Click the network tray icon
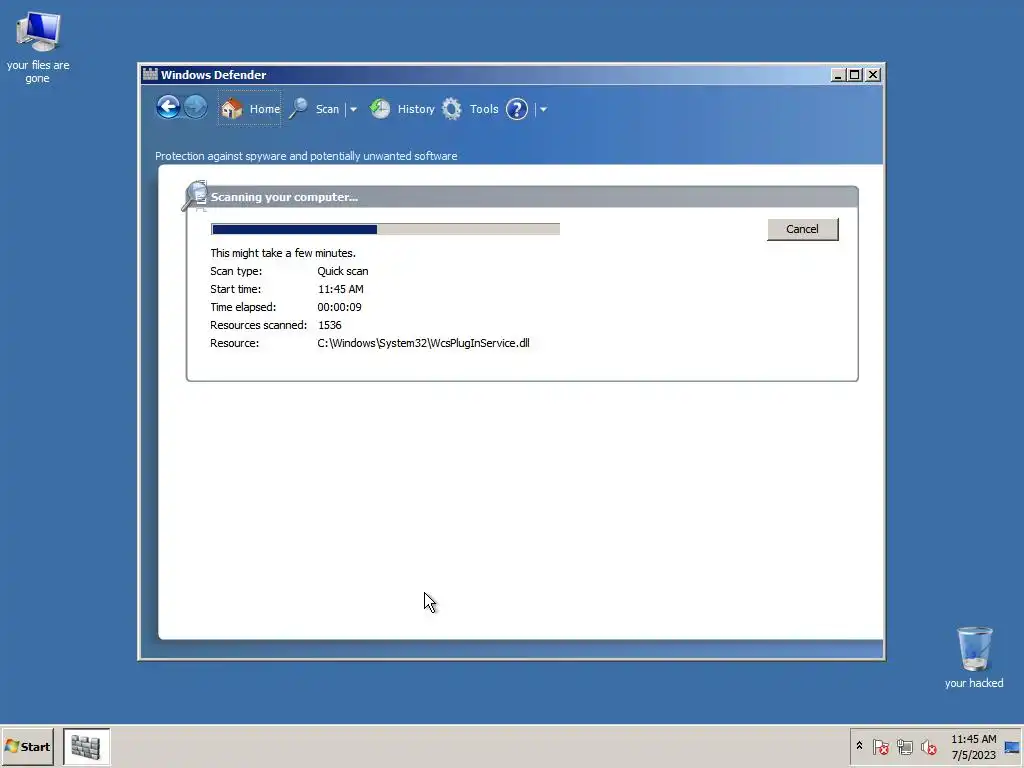 click(904, 746)
